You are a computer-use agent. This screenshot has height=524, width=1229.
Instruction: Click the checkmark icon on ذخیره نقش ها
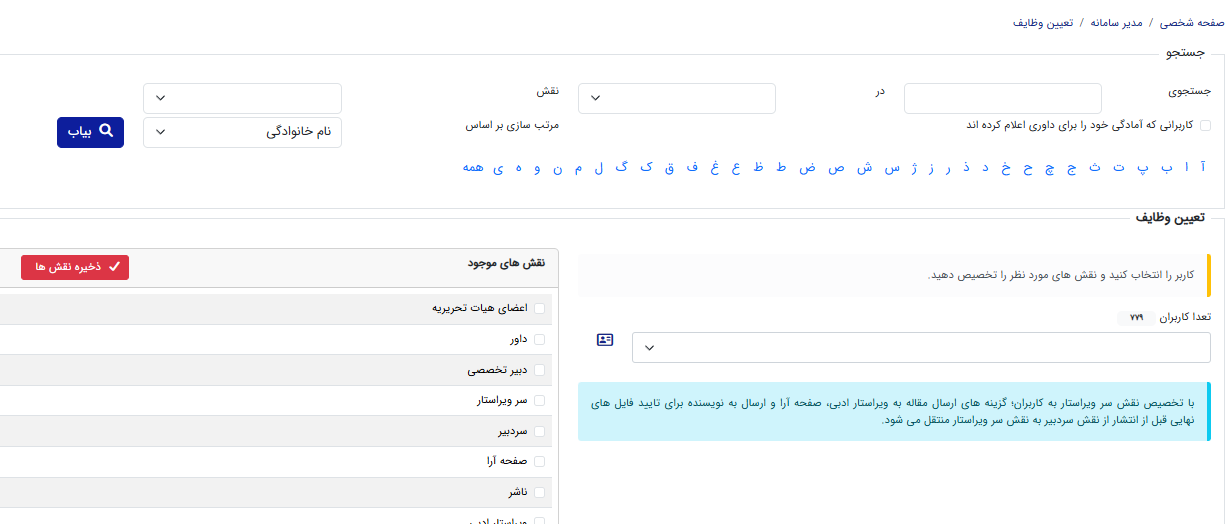click(x=114, y=267)
